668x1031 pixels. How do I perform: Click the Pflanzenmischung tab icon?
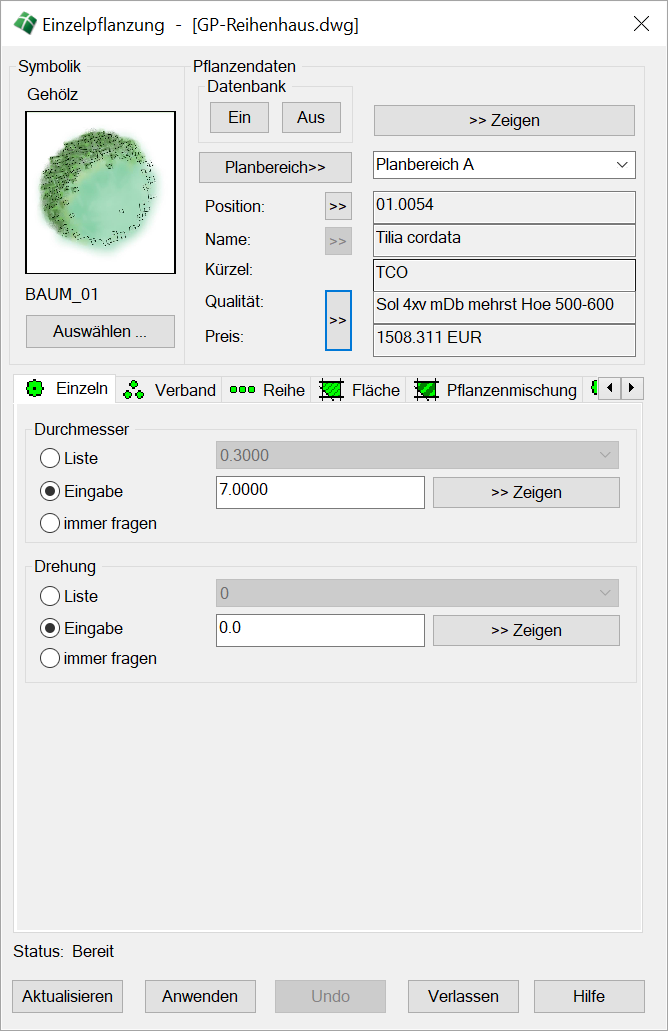(x=427, y=390)
